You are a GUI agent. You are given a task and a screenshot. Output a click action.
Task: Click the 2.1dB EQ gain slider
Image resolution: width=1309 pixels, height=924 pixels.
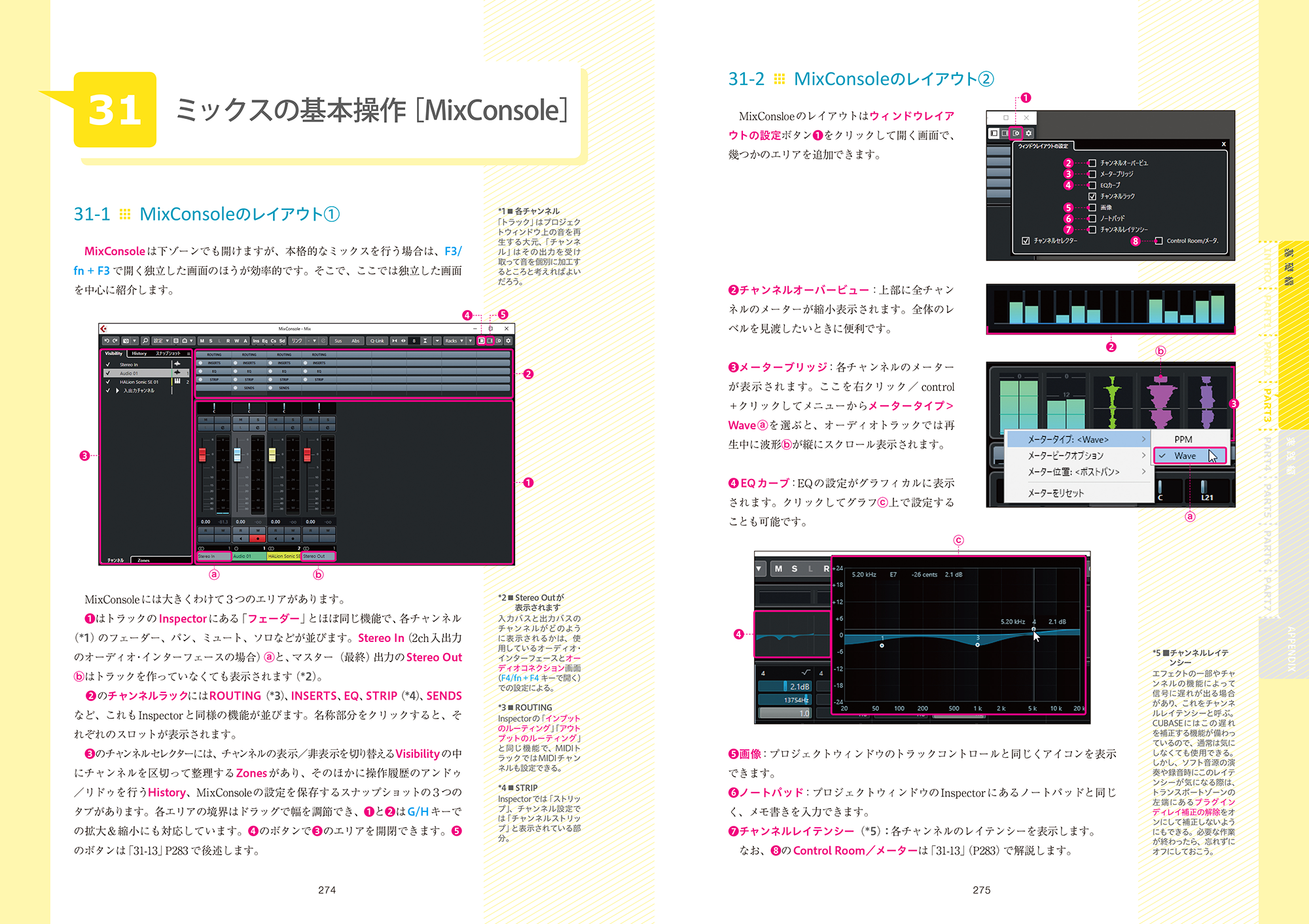tap(785, 686)
